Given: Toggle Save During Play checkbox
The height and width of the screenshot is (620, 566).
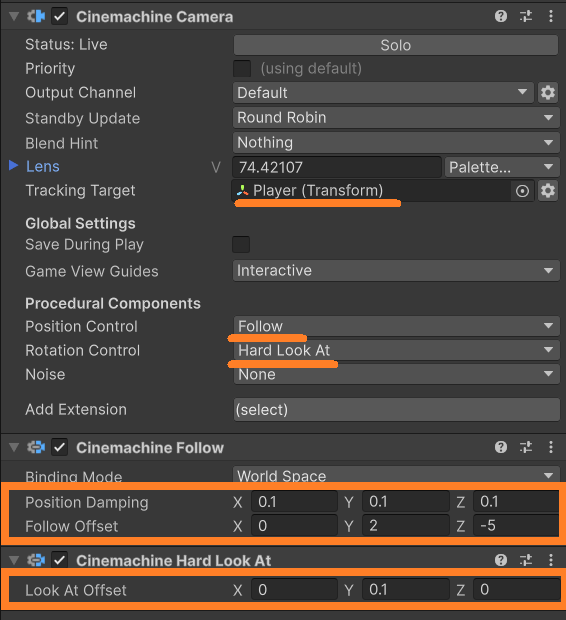Looking at the screenshot, I should pyautogui.click(x=241, y=244).
